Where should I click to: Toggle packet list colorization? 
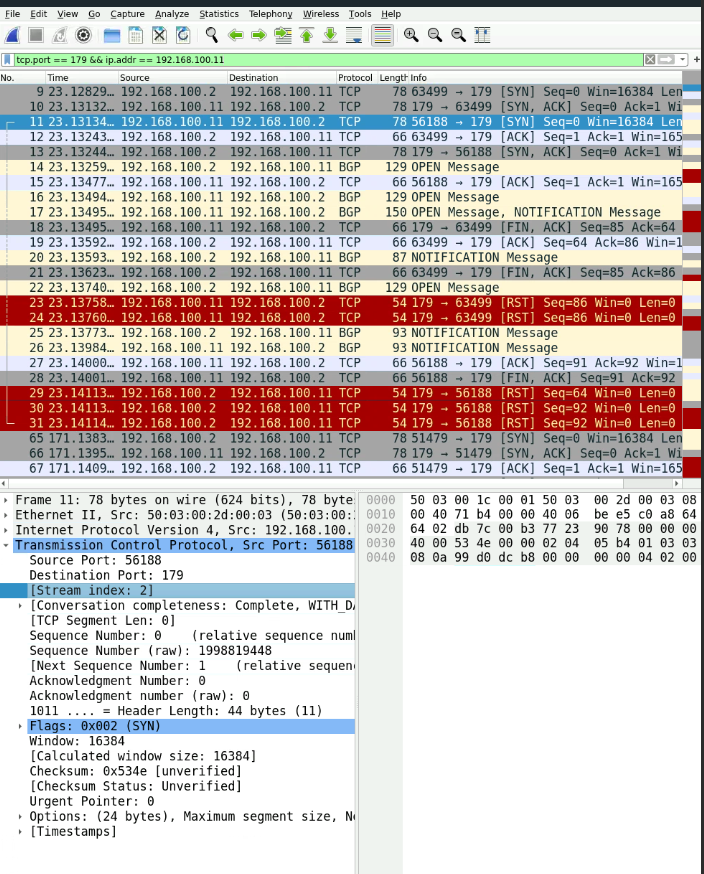(x=382, y=36)
